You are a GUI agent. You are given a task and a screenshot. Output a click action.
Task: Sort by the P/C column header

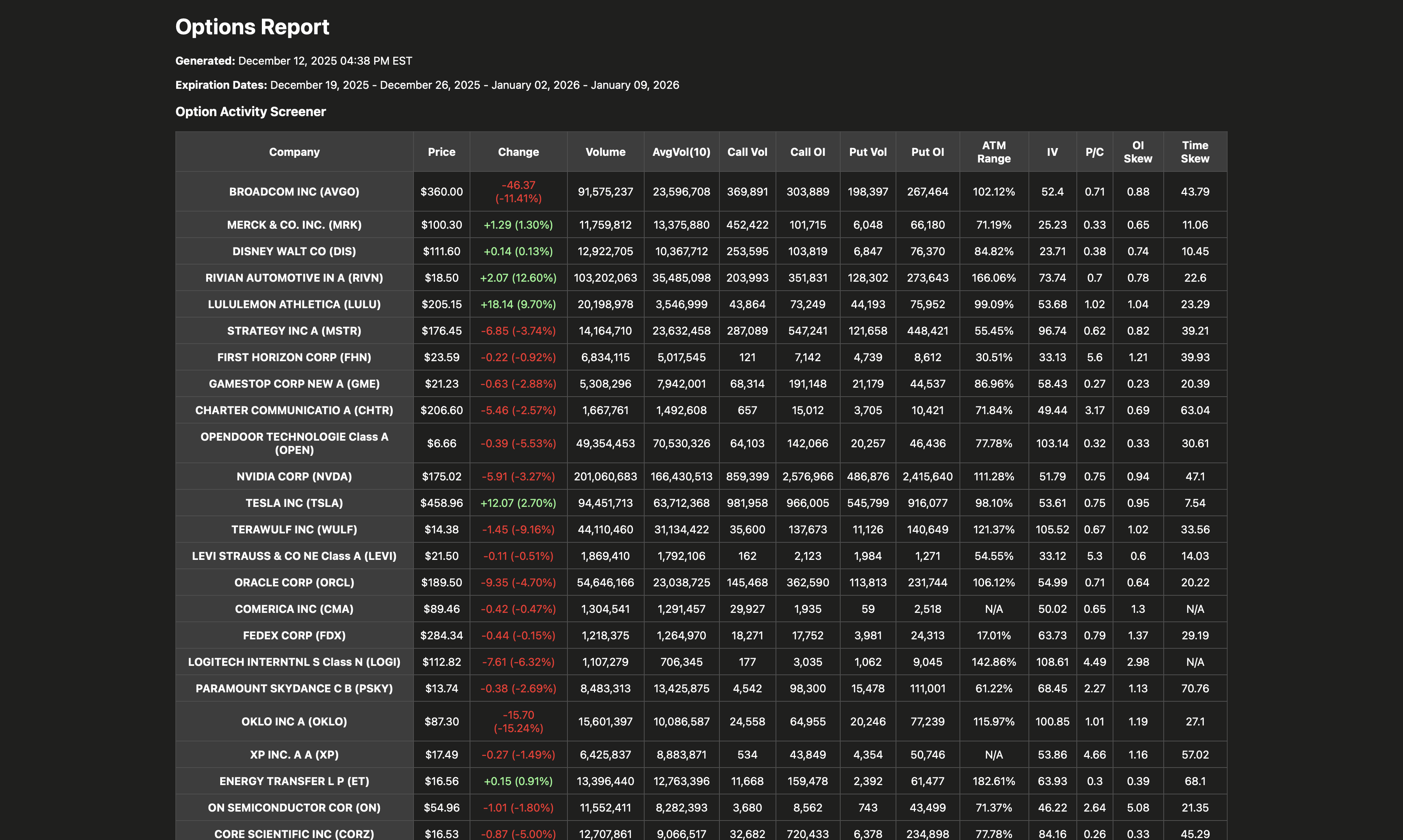[x=1094, y=152]
